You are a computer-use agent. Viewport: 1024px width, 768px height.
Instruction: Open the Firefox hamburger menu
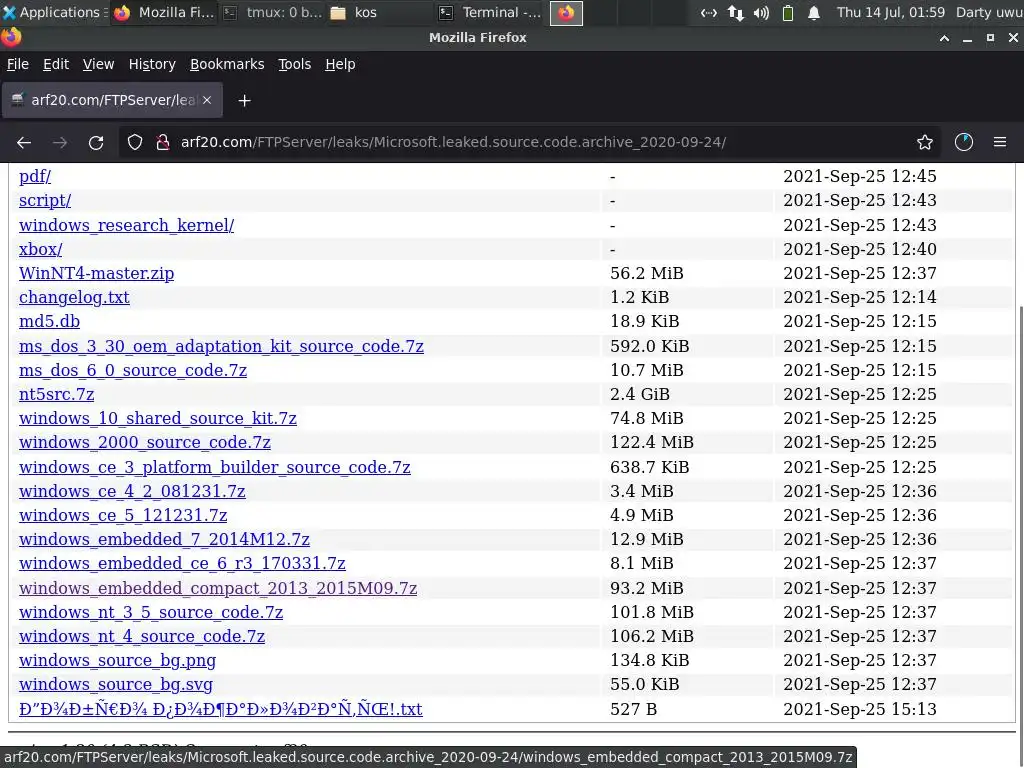1000,142
